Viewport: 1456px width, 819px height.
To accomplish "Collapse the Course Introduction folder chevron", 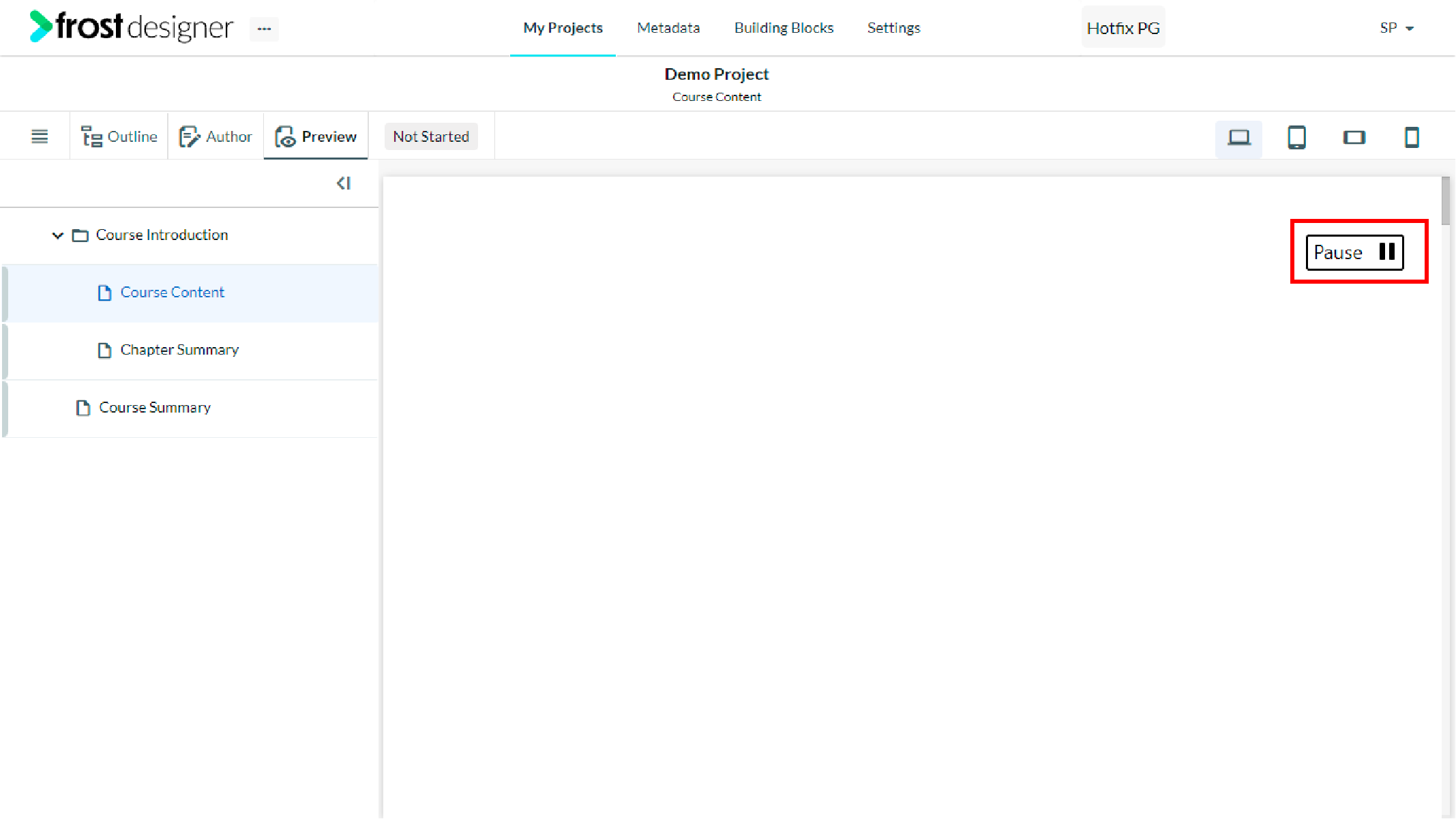I will coord(58,235).
